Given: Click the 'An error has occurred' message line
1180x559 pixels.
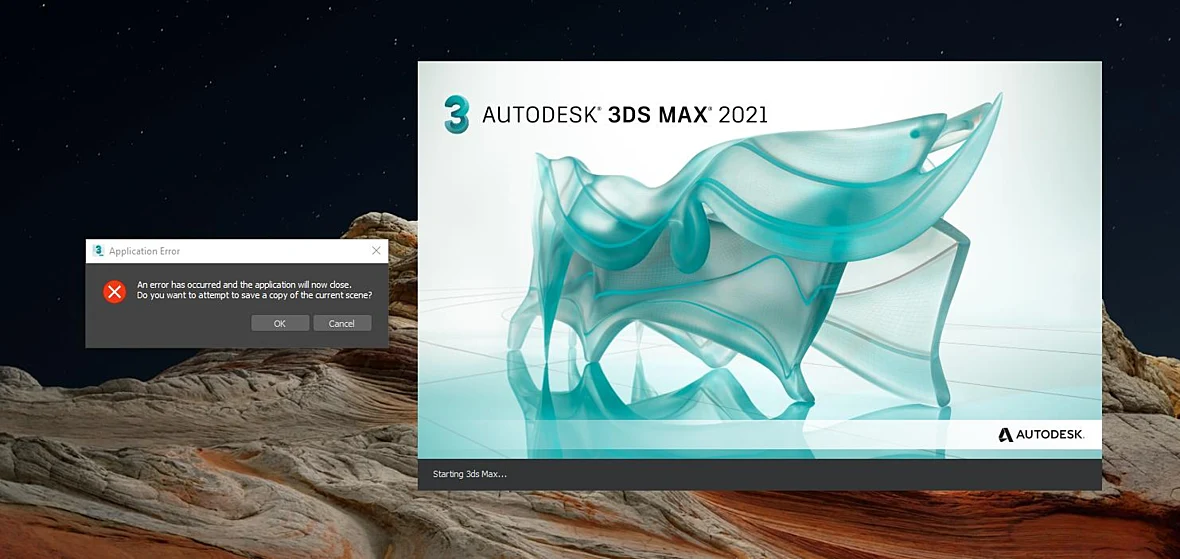Looking at the screenshot, I should pos(245,284).
